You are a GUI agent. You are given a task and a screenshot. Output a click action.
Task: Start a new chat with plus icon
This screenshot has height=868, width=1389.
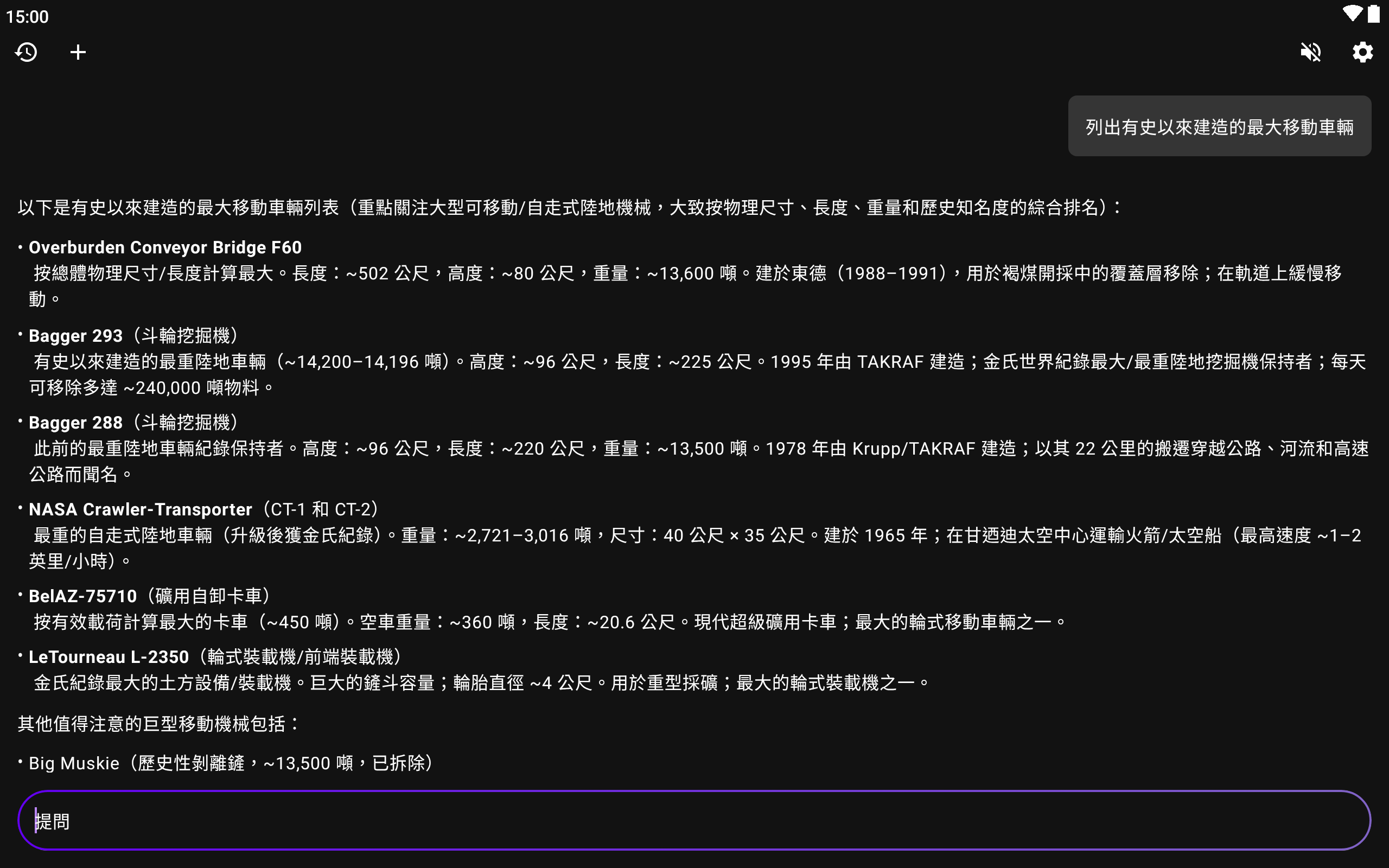78,52
